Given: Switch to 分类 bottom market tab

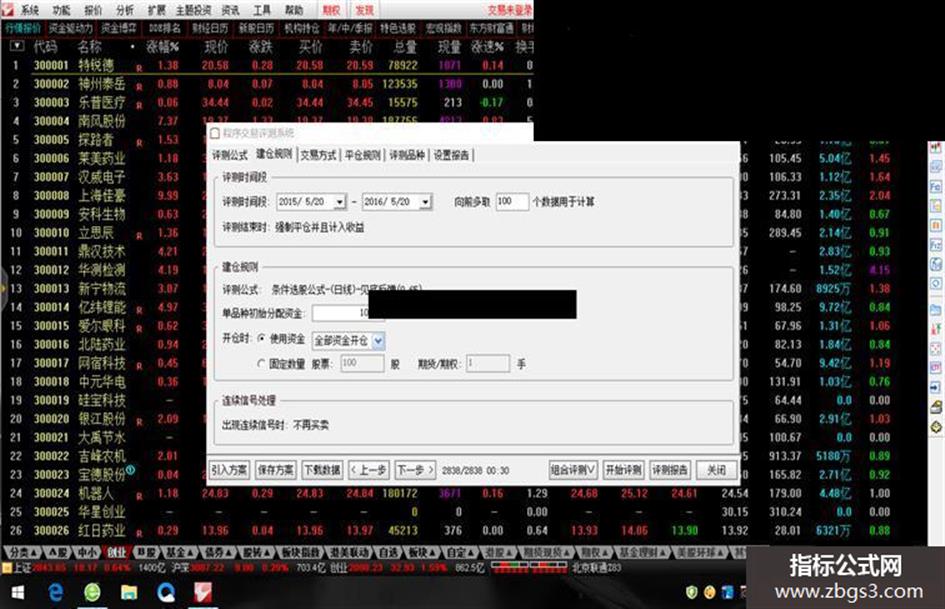Looking at the screenshot, I should point(24,552).
